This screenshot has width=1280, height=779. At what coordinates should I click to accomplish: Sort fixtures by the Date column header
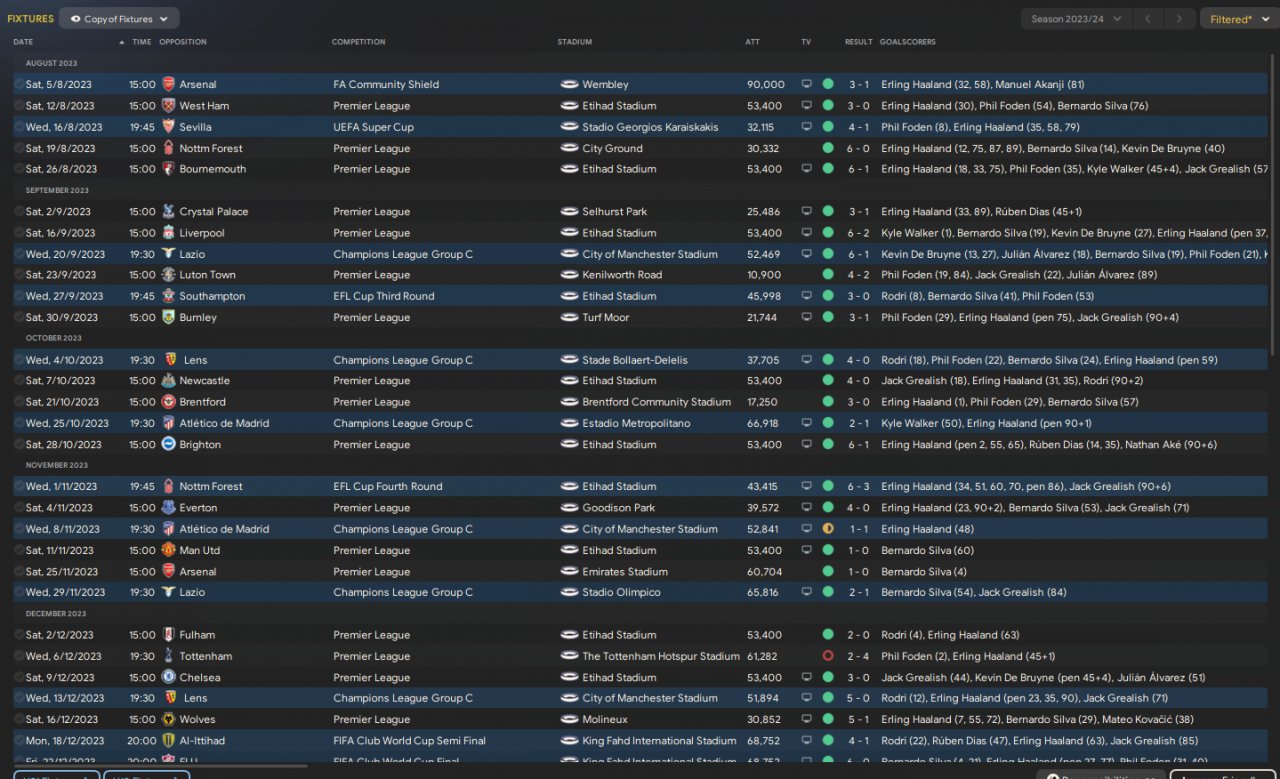23,42
